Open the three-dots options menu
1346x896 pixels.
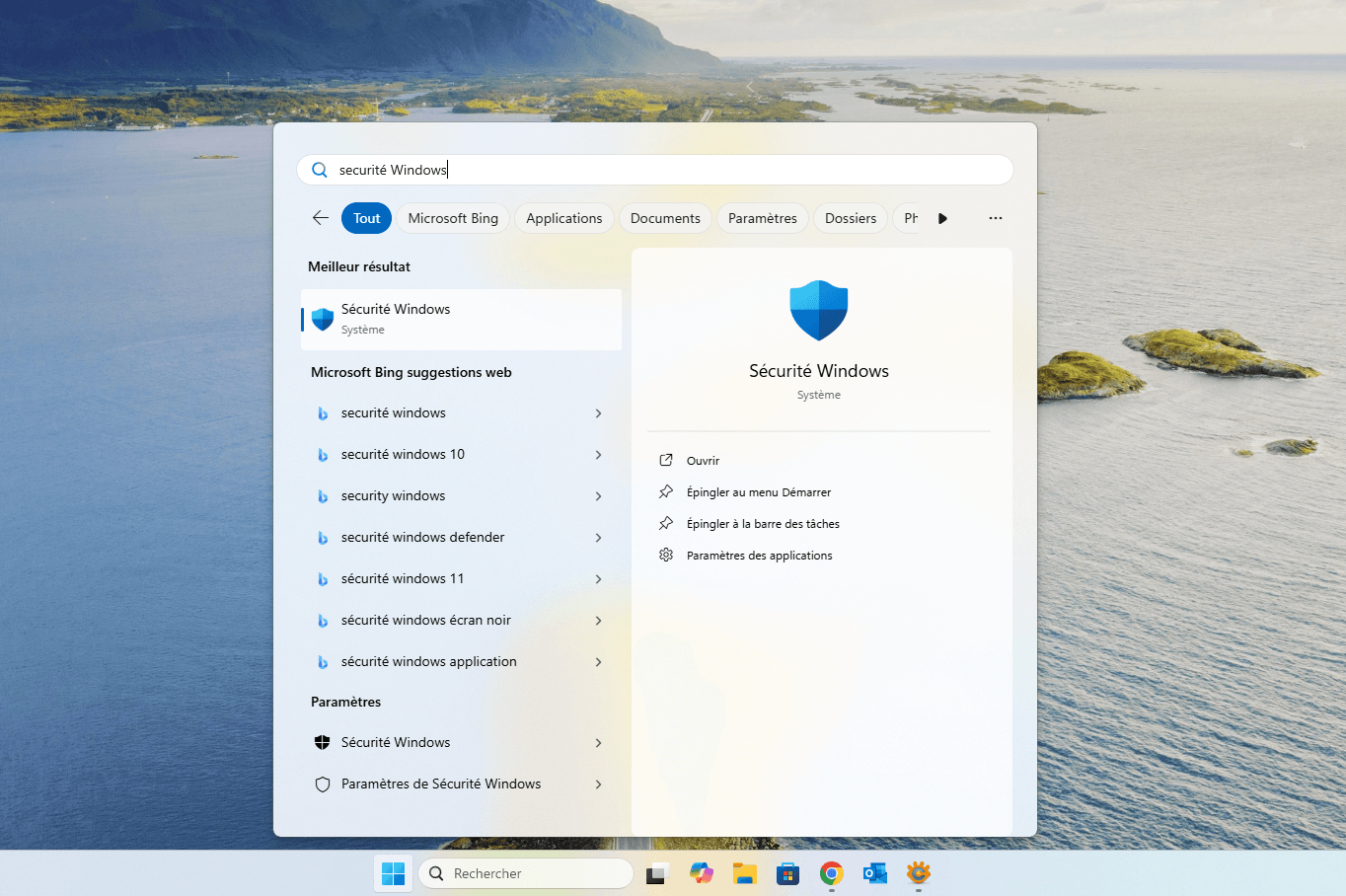995,218
